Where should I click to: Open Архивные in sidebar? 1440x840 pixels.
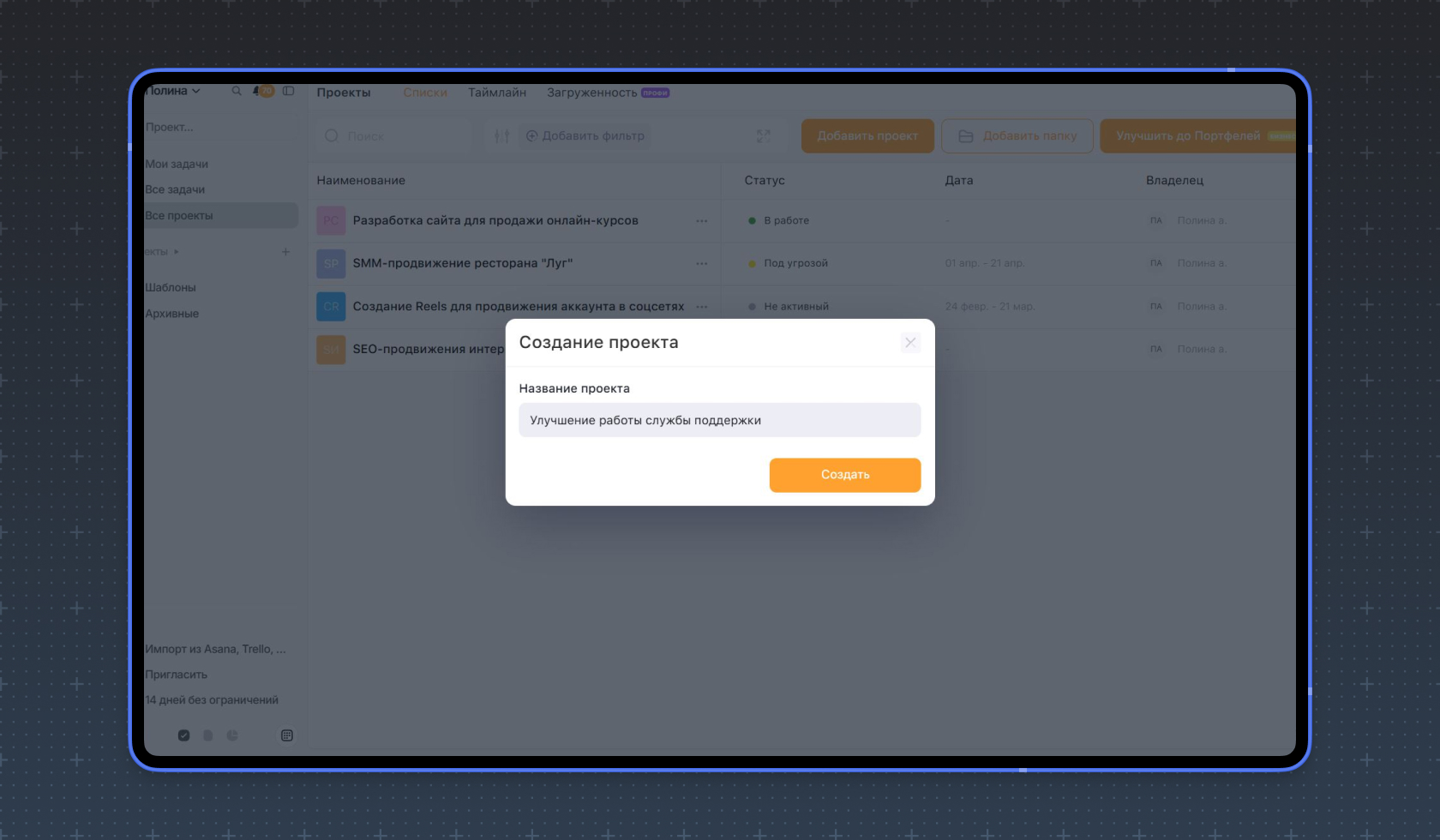click(x=172, y=314)
